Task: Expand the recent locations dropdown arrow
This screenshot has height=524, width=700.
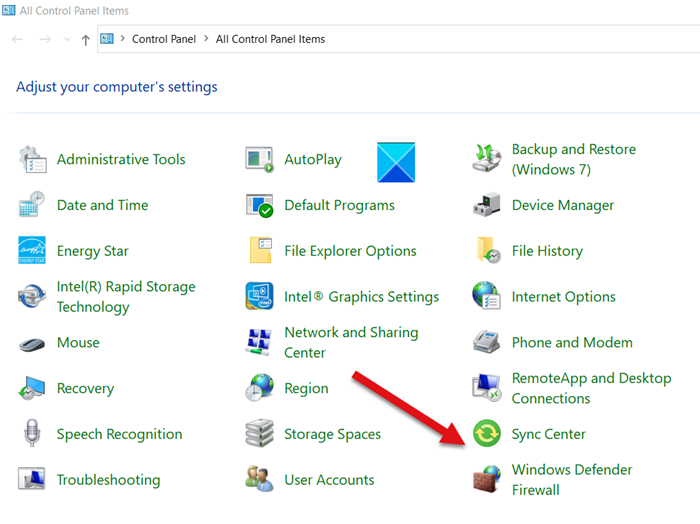Action: (x=67, y=39)
